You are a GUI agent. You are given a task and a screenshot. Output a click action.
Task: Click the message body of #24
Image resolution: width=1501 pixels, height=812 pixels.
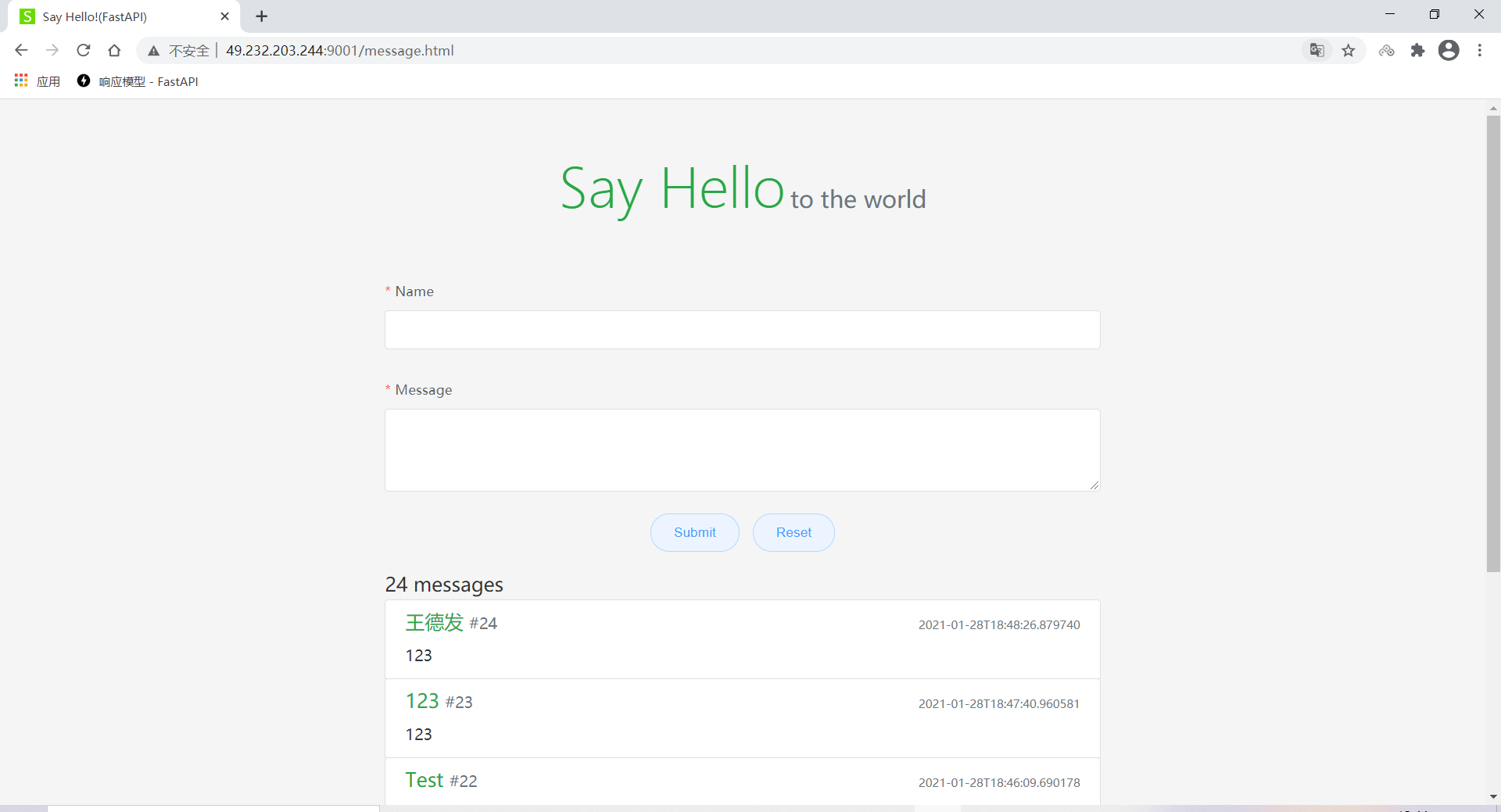[418, 656]
